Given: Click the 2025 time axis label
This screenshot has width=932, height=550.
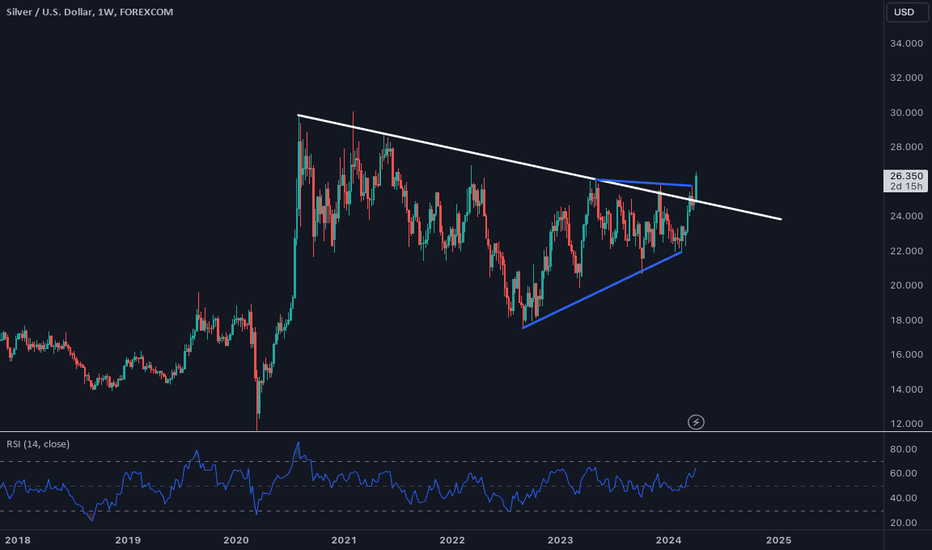Looking at the screenshot, I should [x=779, y=540].
